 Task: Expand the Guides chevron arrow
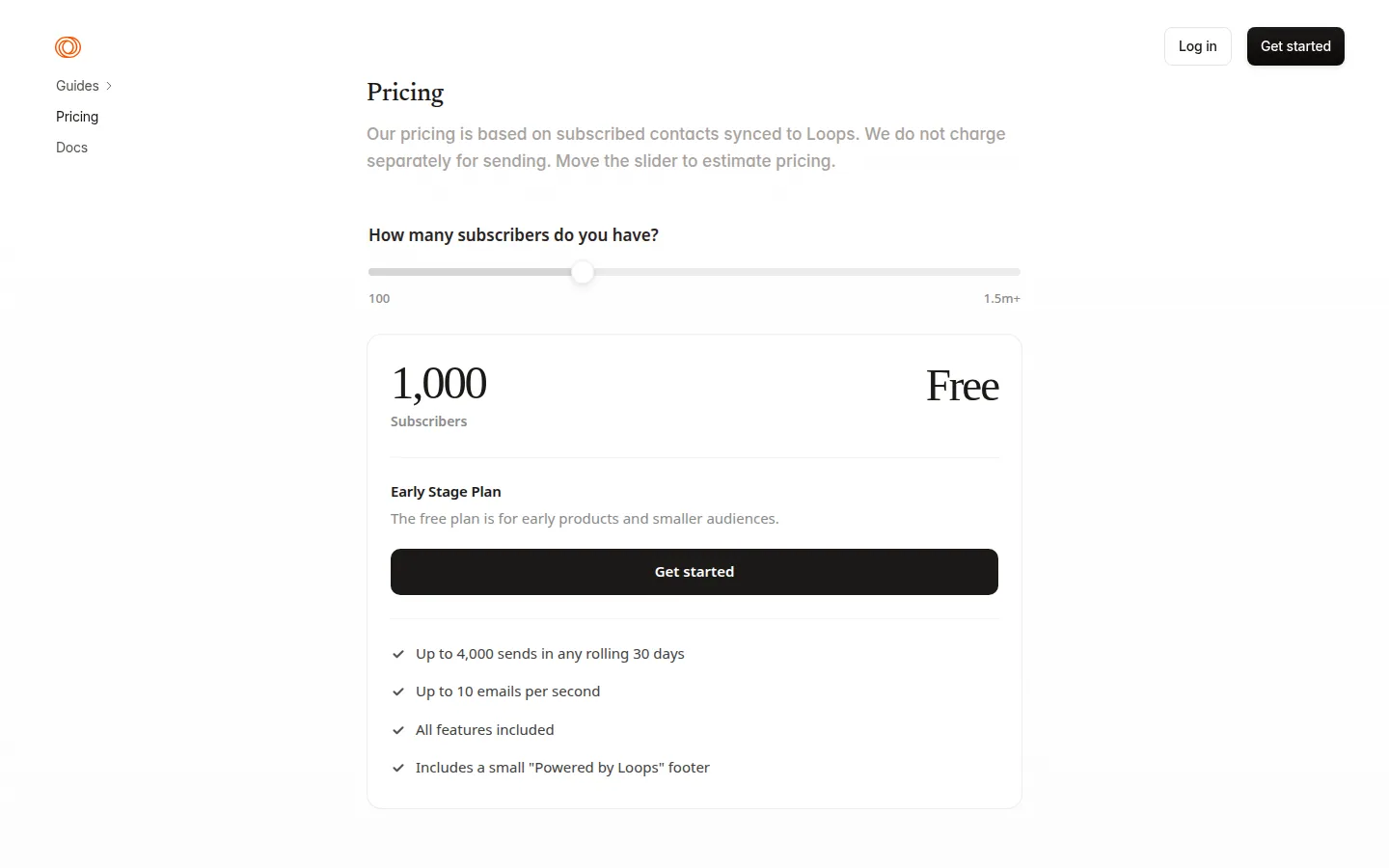pos(109,86)
